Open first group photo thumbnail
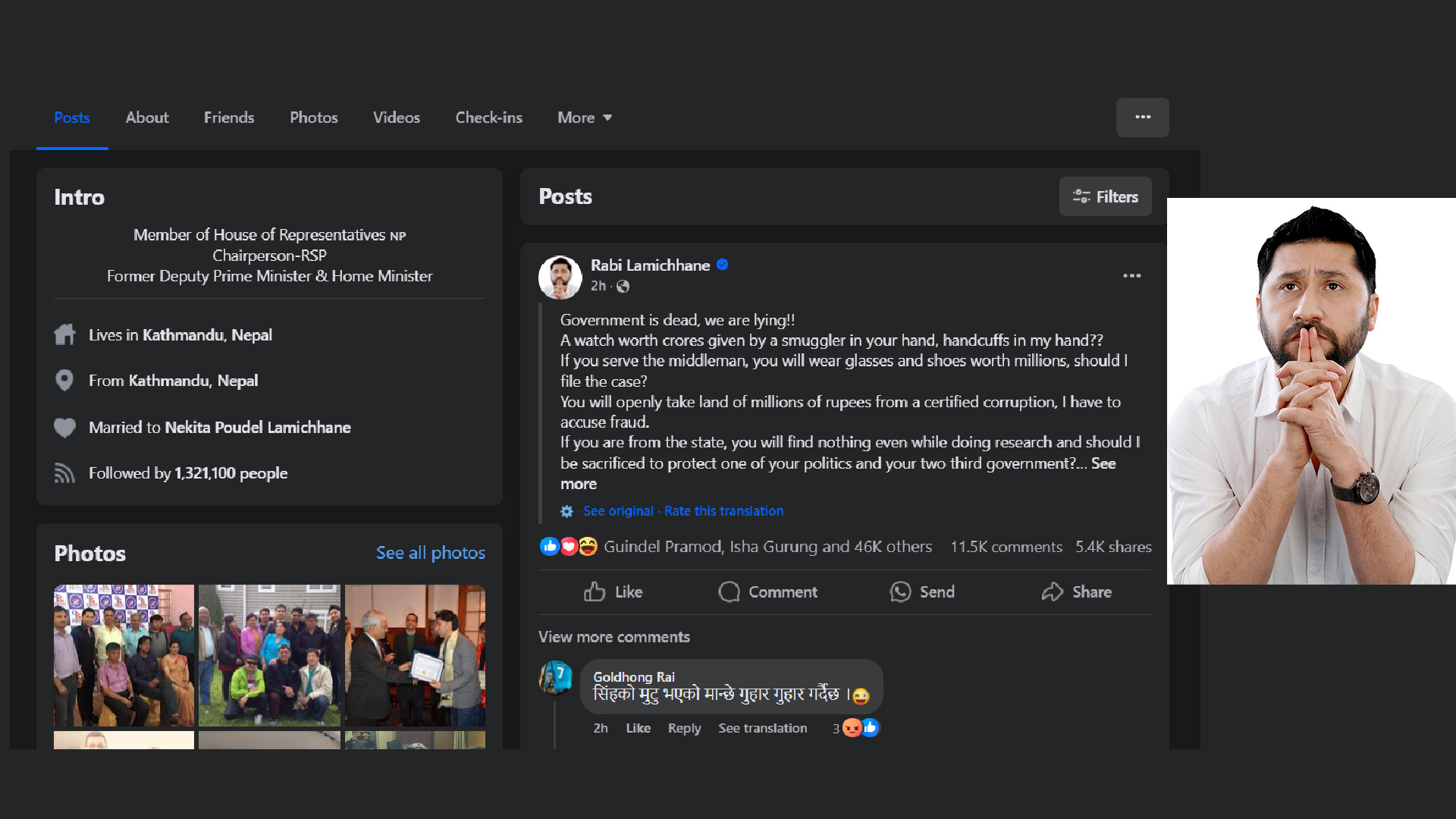This screenshot has width=1456, height=819. tap(124, 655)
